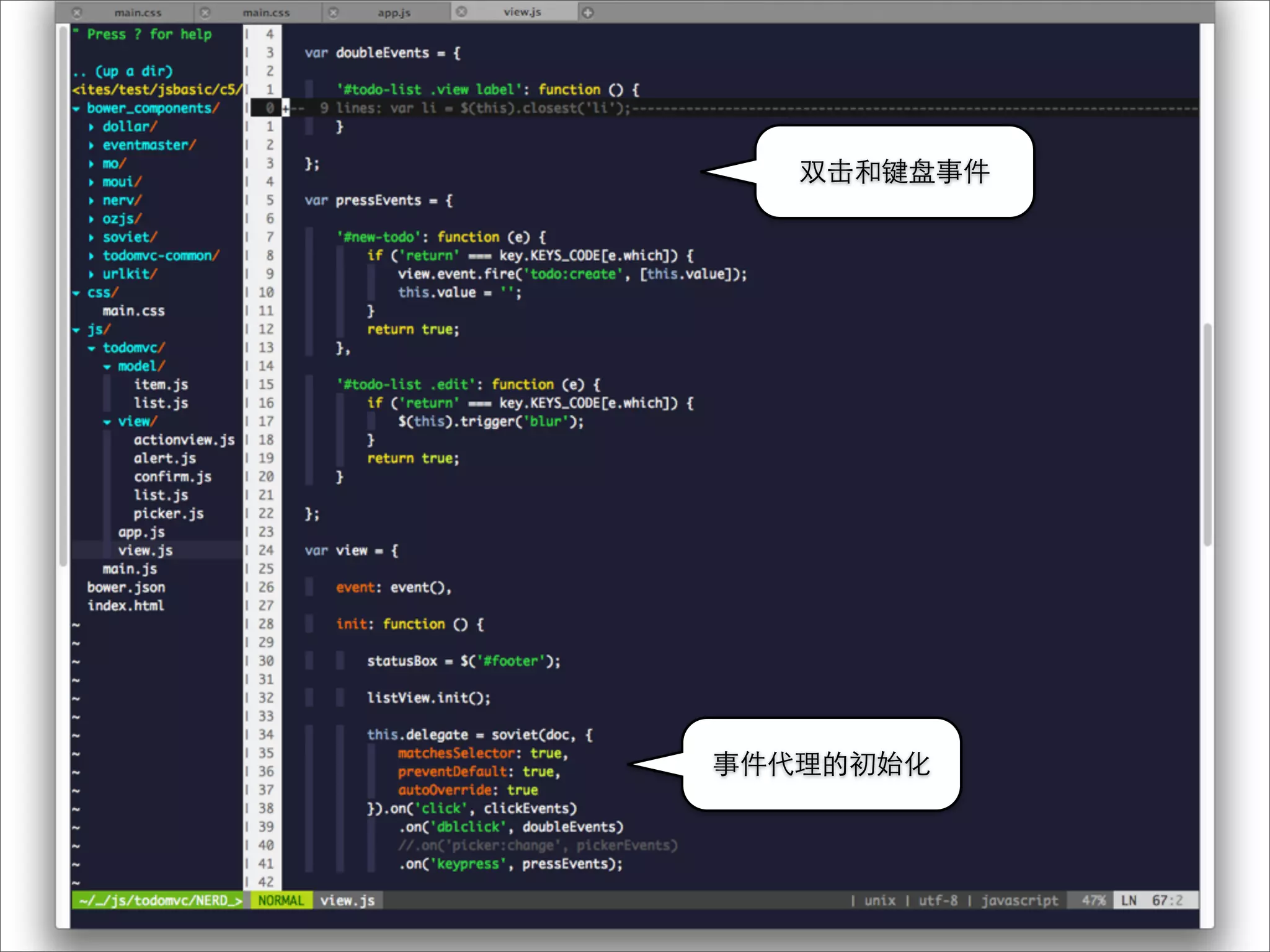Open confirm.js in the tree
Screen dimensions: 1270x952
click(x=172, y=477)
